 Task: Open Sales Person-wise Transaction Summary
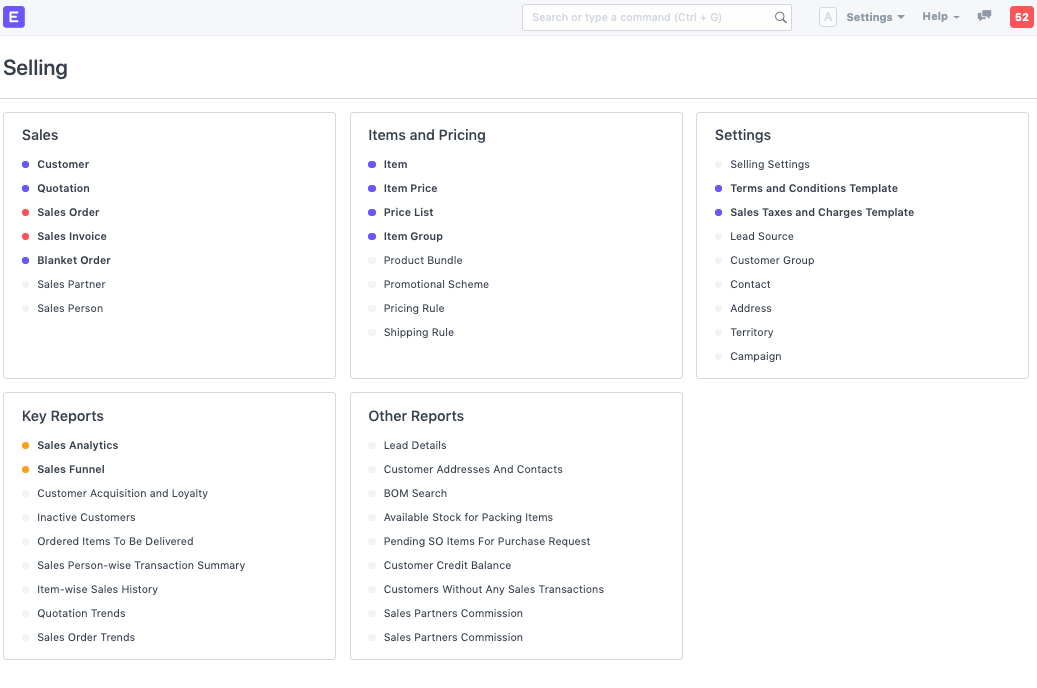point(141,566)
